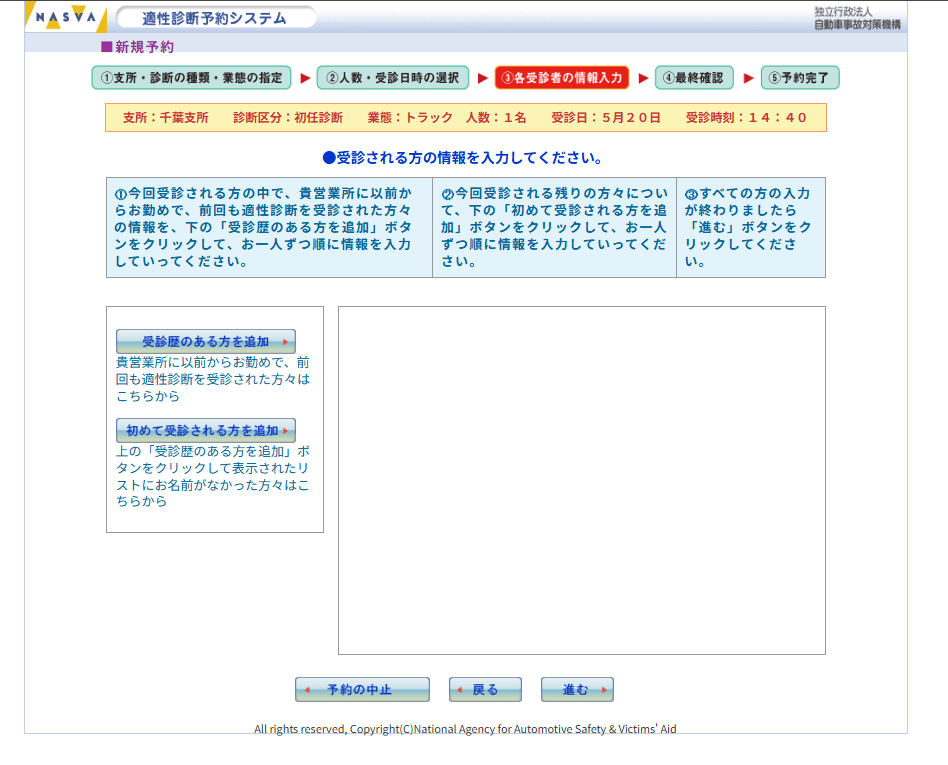Click the description under 初めて受診される方を追加
Viewport: 948px width, 765px height.
tap(213, 476)
